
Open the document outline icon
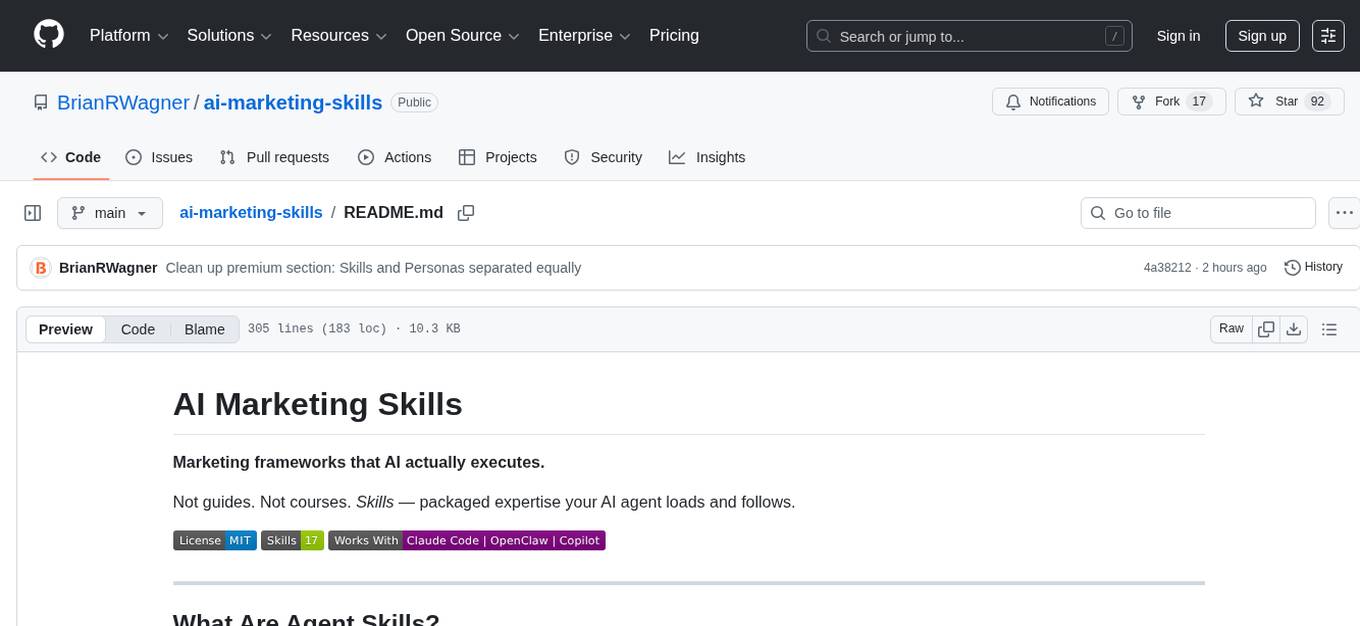[x=1330, y=328]
